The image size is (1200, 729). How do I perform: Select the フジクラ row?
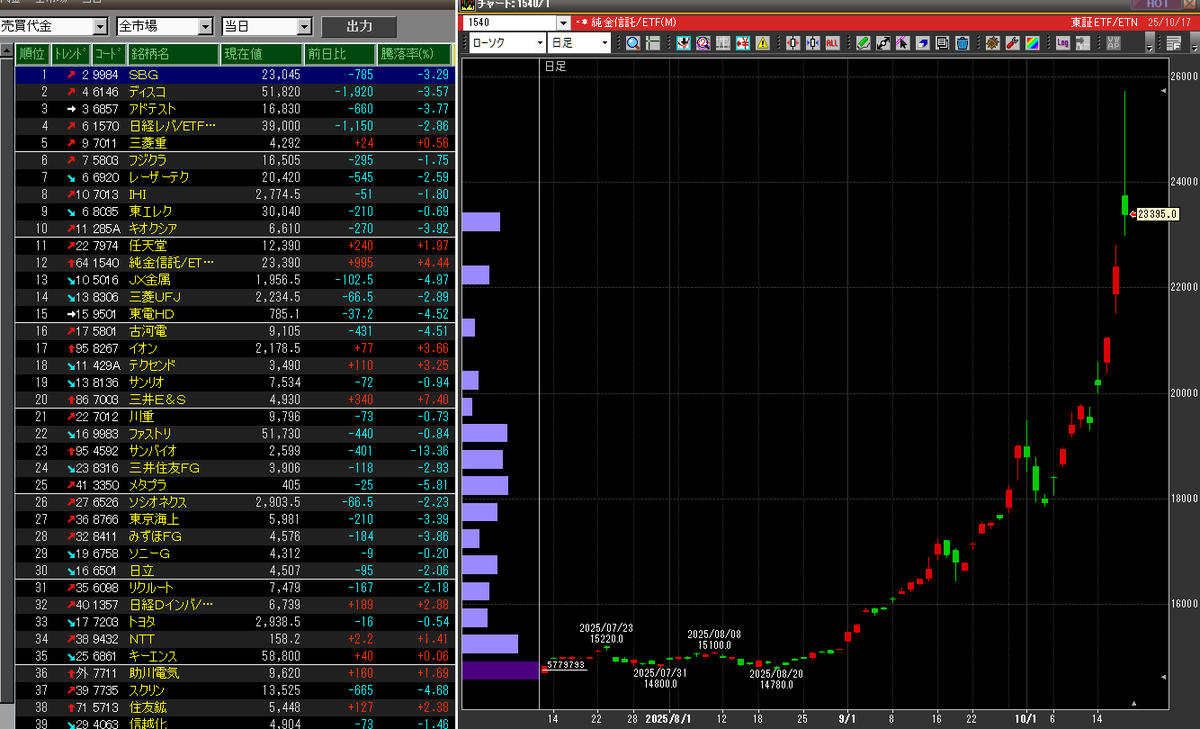234,160
